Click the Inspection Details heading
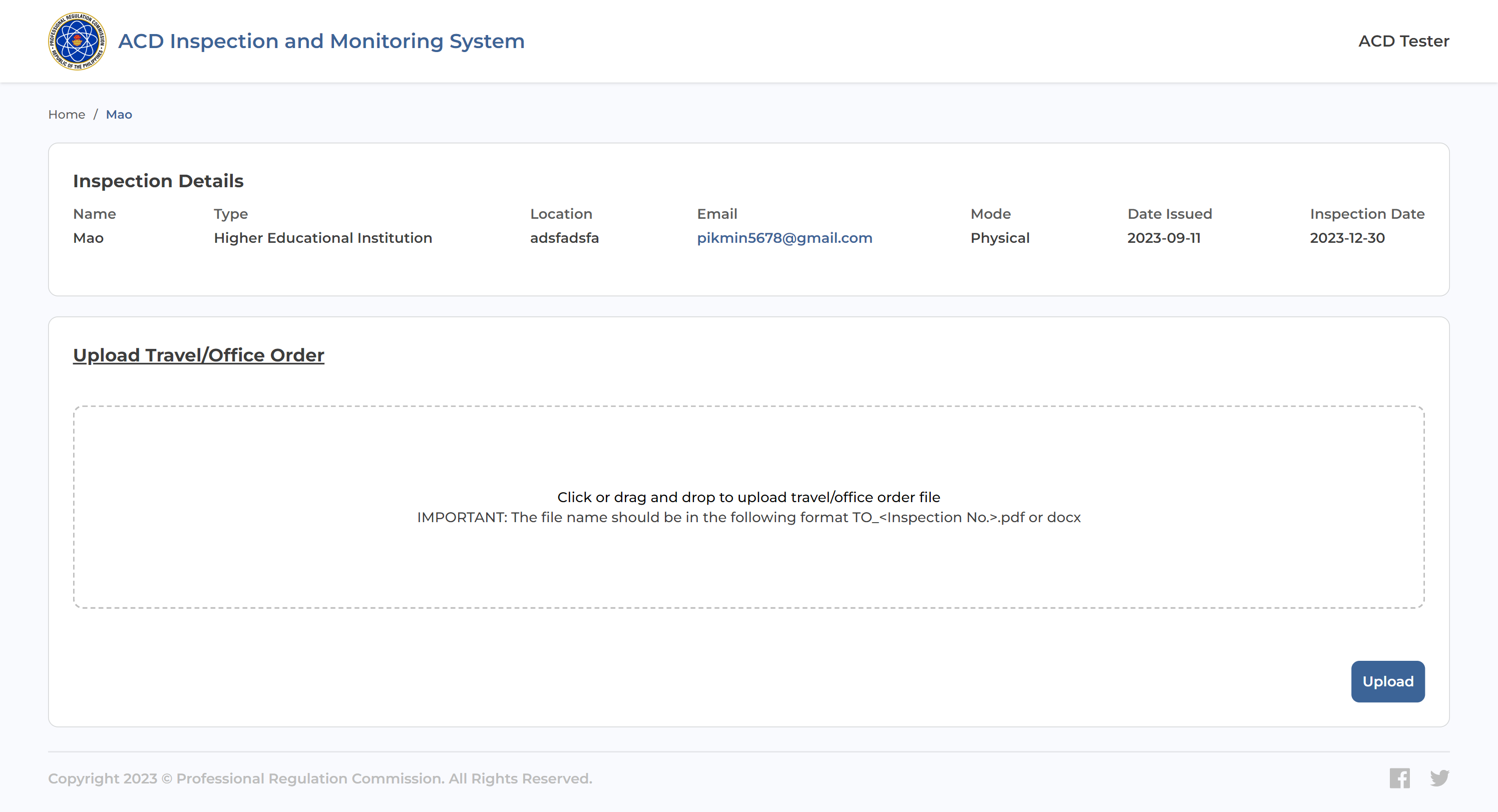Viewport: 1498px width, 812px height. point(158,181)
